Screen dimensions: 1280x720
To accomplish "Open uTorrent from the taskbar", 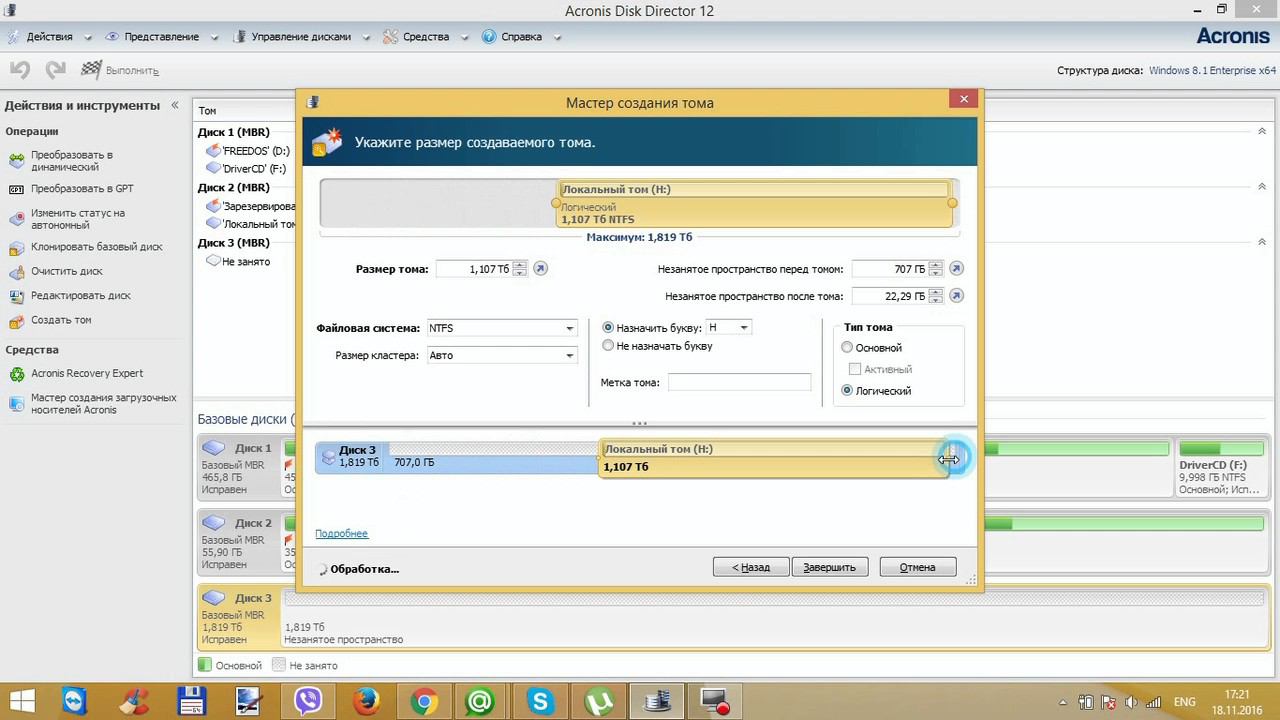I will point(599,702).
